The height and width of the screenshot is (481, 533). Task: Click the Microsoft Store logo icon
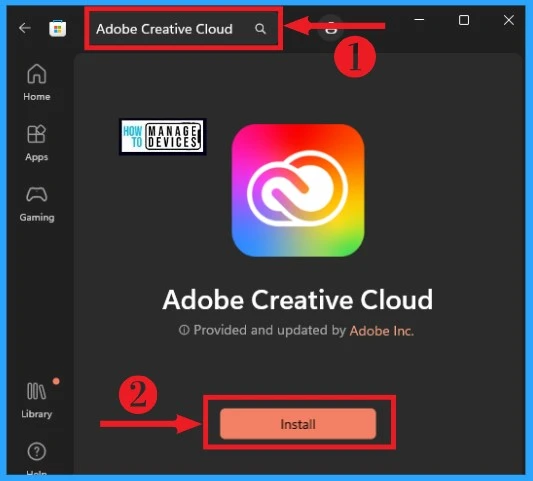57,28
